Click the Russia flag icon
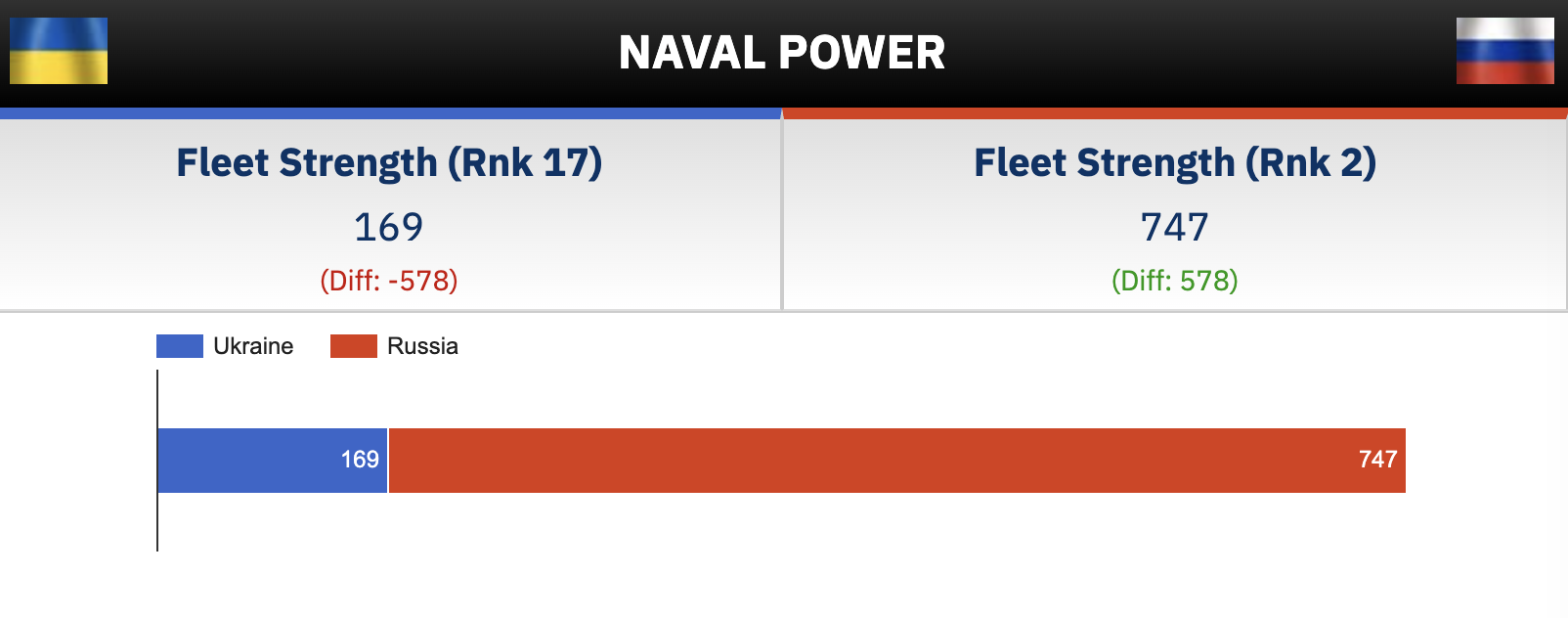The height and width of the screenshot is (618, 1568). 1504,51
